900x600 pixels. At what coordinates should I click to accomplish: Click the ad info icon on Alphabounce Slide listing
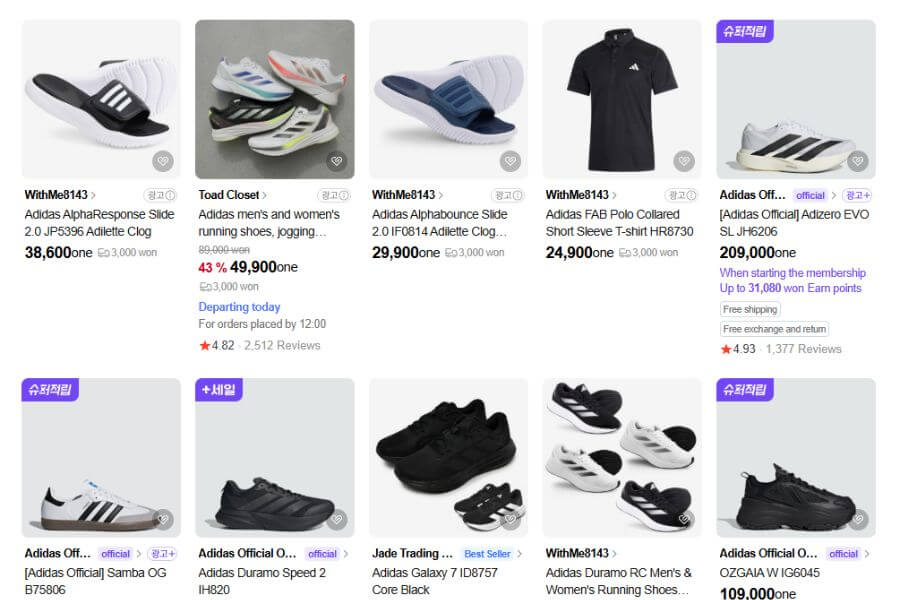tap(506, 195)
